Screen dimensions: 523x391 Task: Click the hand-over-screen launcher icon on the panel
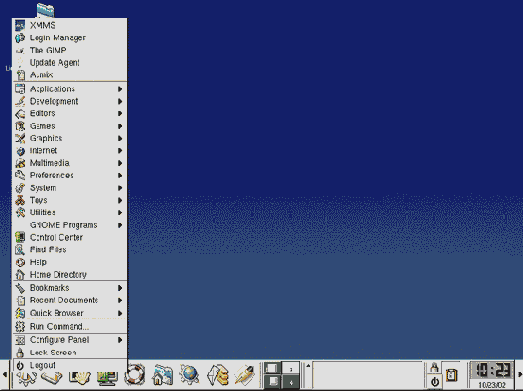click(79, 378)
